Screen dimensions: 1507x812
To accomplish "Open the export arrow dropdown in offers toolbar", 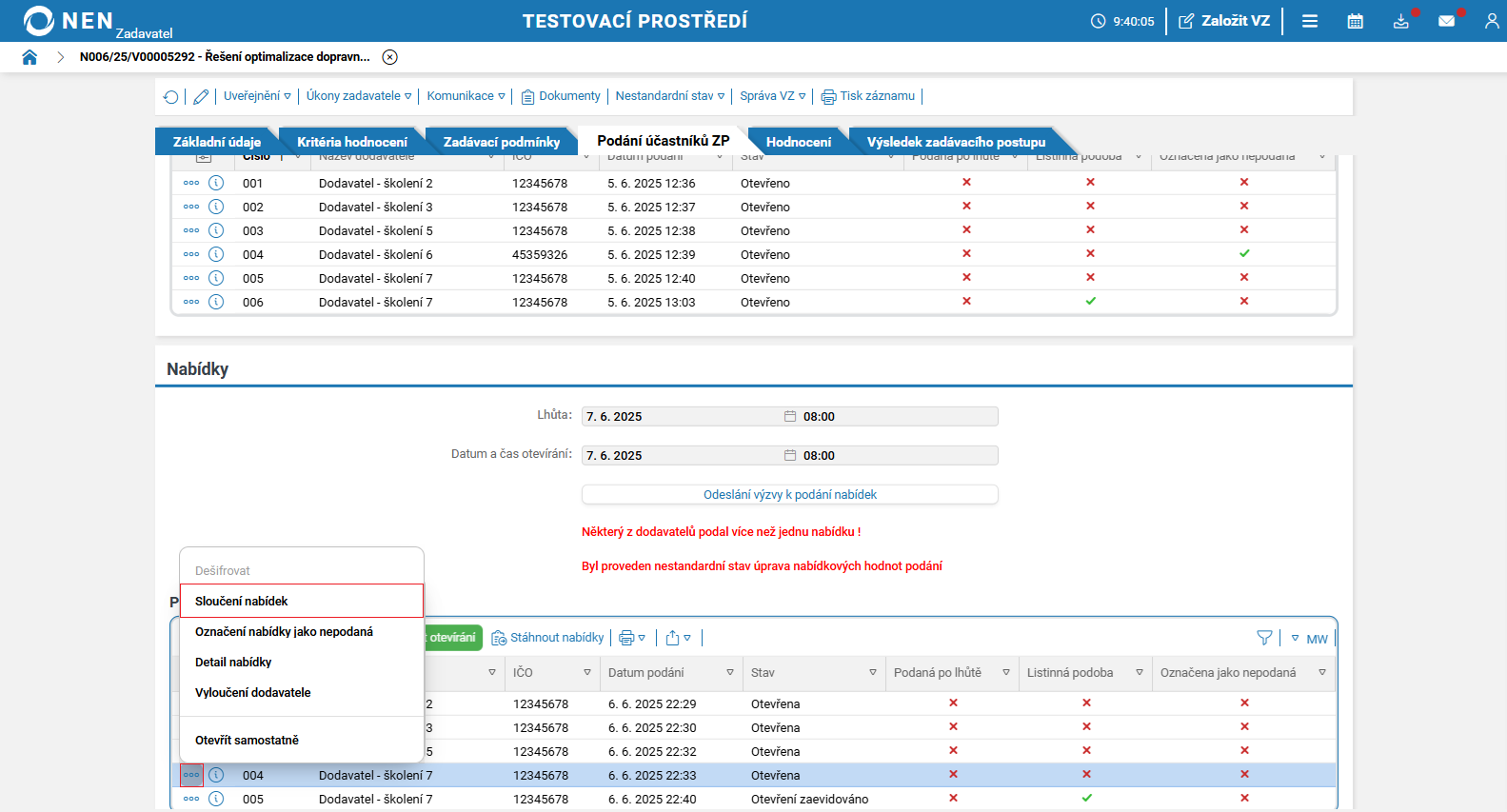I will (x=678, y=638).
